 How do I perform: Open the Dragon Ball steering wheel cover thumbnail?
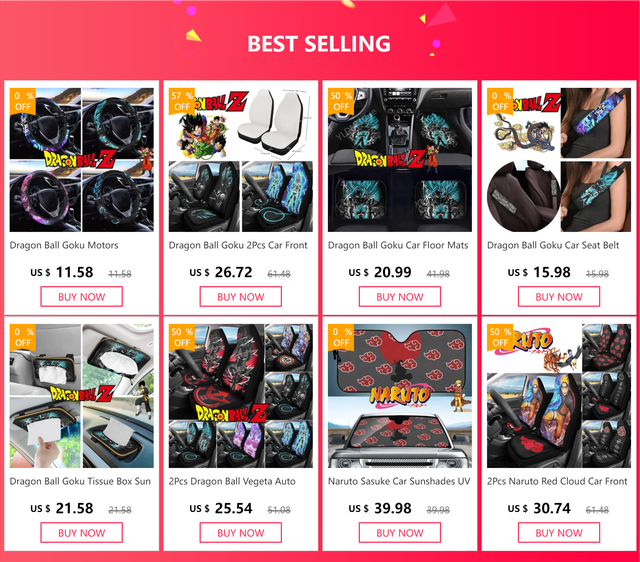point(82,160)
